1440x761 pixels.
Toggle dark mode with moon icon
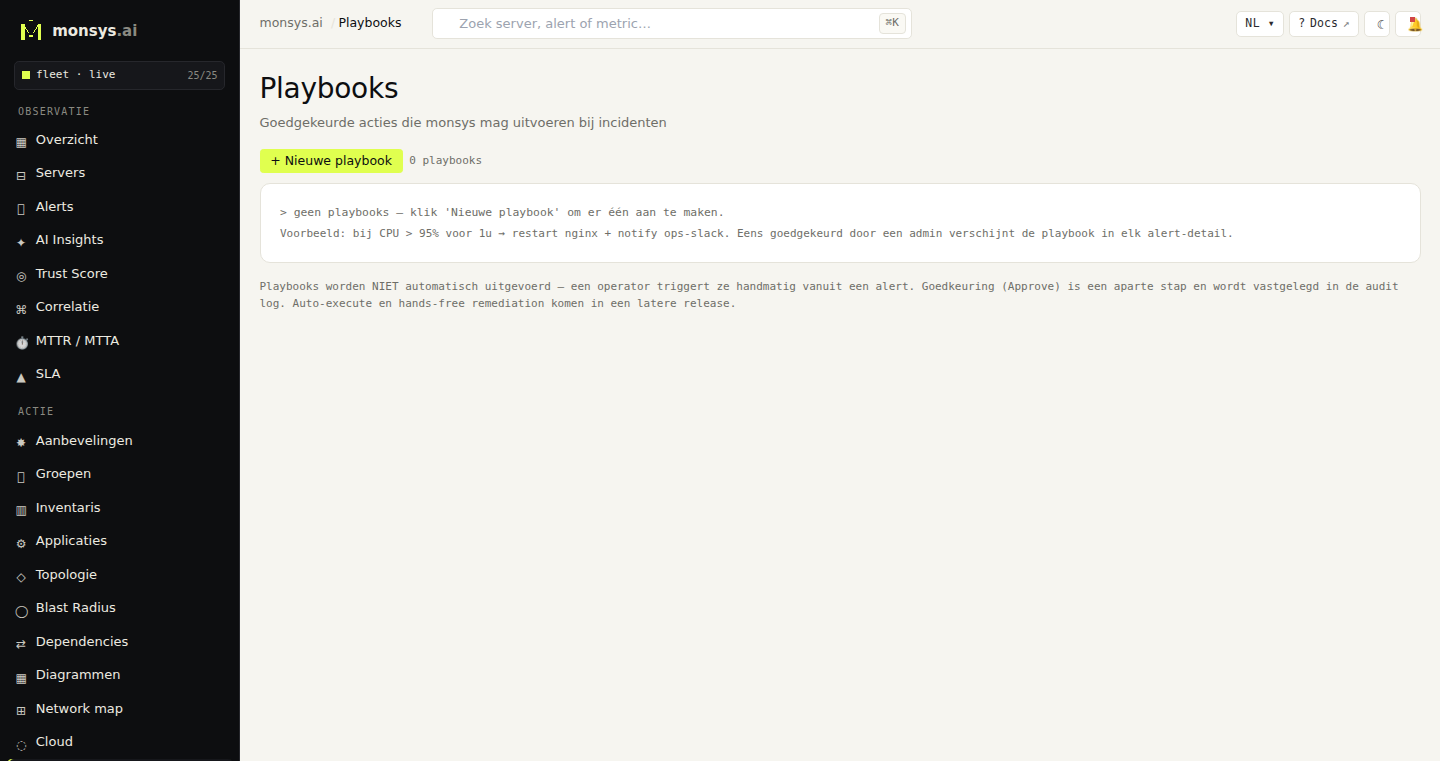1377,24
